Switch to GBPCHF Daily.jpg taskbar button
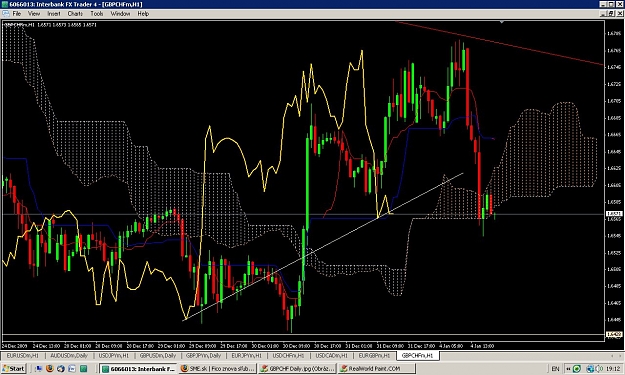The image size is (625, 375). 297,369
